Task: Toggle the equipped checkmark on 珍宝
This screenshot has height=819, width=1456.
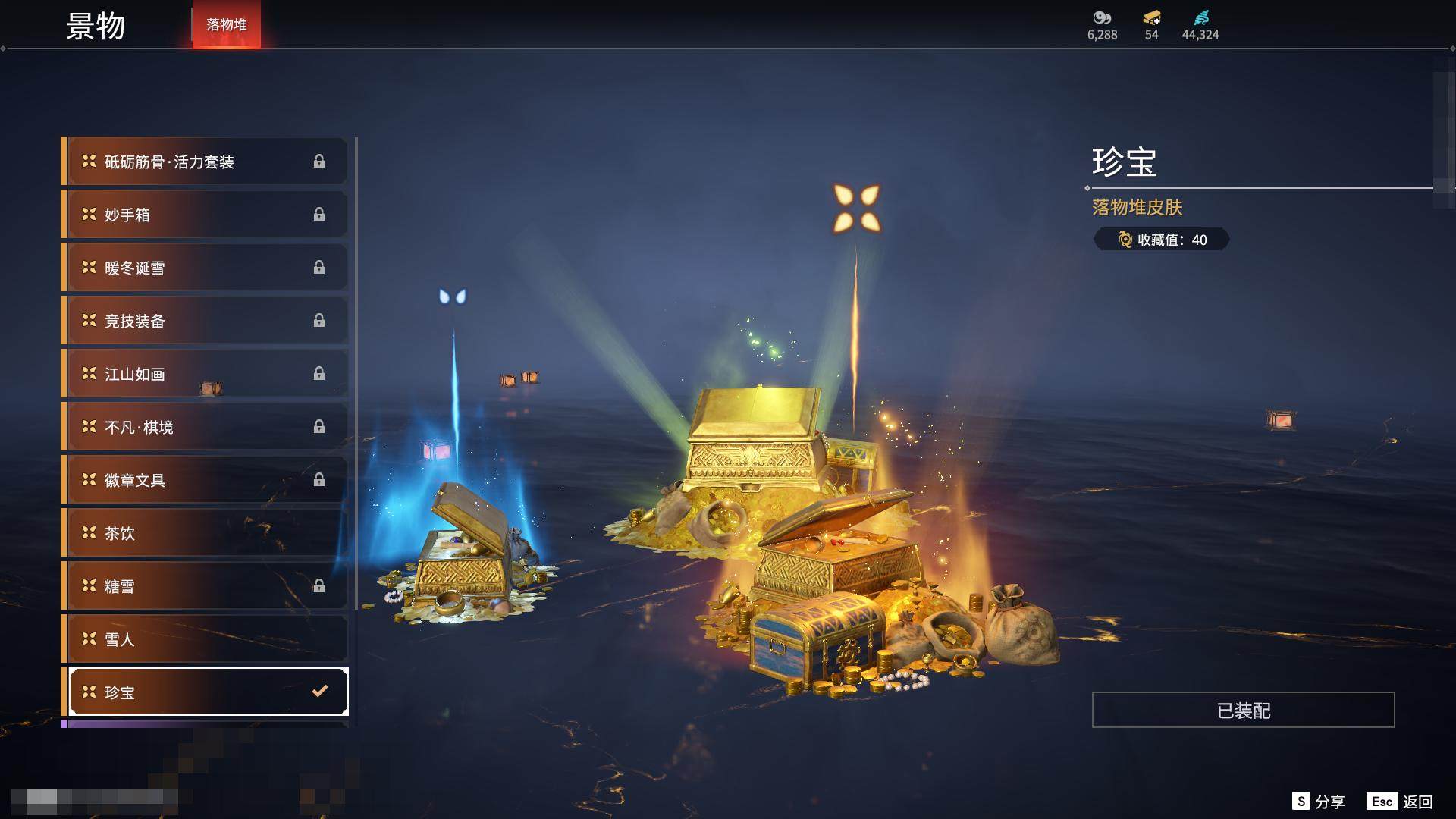Action: tap(320, 691)
